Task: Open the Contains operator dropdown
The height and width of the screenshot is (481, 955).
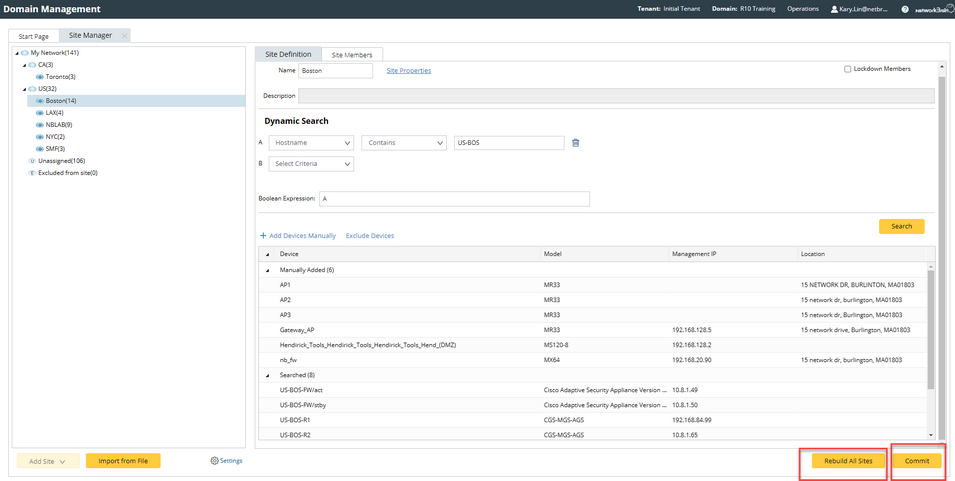Action: point(403,143)
